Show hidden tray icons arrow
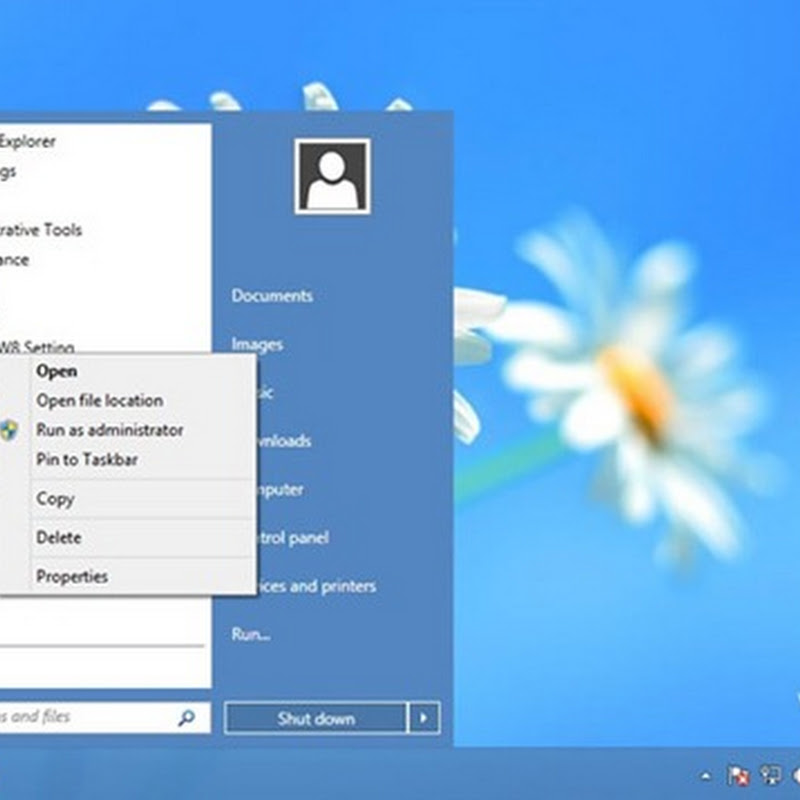Viewport: 800px width, 800px height. pyautogui.click(x=706, y=776)
